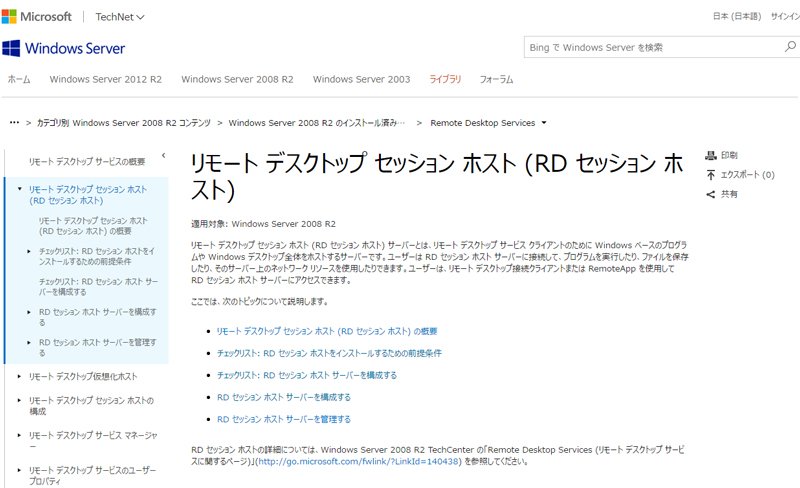The width and height of the screenshot is (800, 488).
Task: Click the Microsoft logo
Action: (x=37, y=17)
